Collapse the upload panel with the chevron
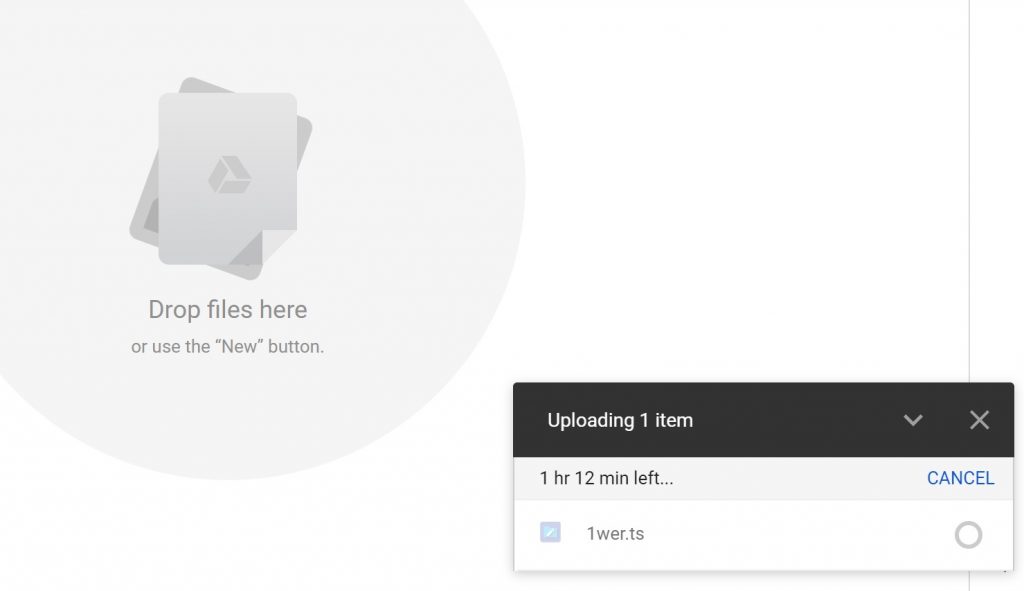 (912, 420)
